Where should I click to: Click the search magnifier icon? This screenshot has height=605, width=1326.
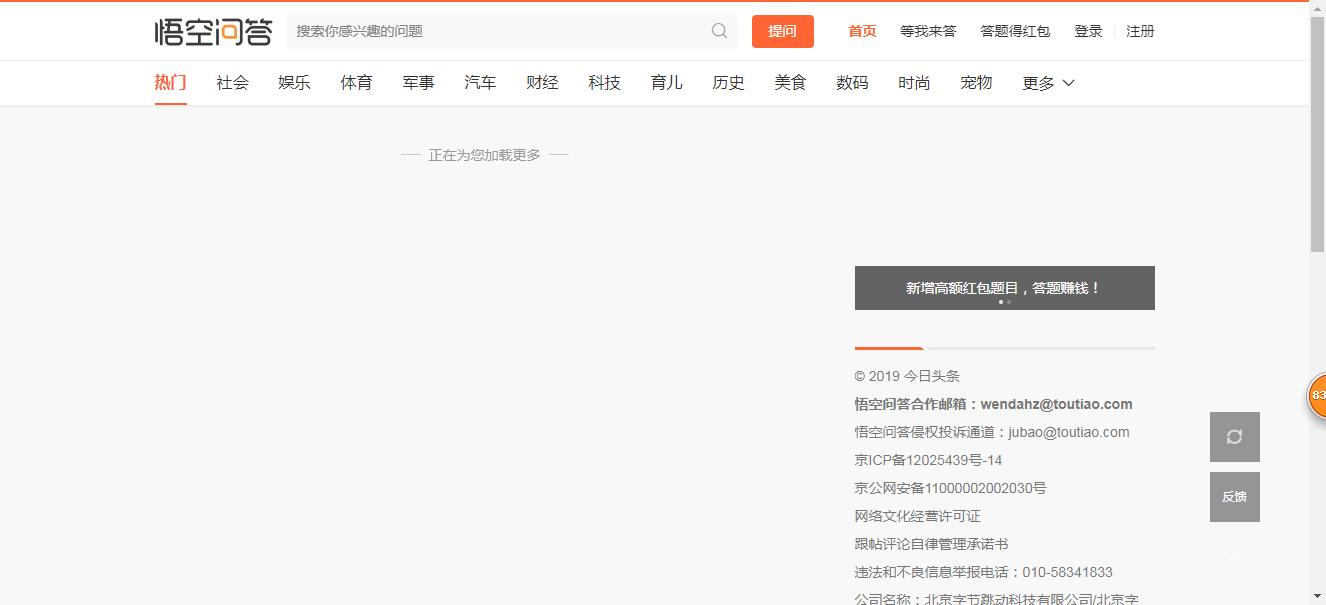[x=718, y=31]
